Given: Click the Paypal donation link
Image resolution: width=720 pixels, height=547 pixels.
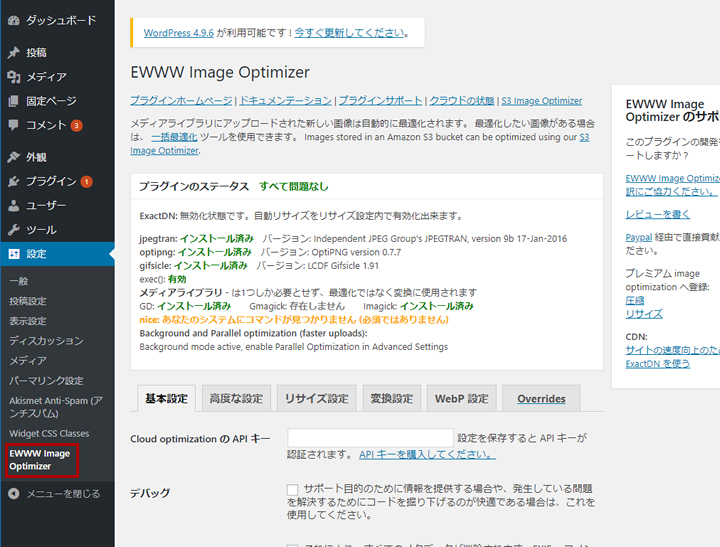Looking at the screenshot, I should (x=639, y=237).
